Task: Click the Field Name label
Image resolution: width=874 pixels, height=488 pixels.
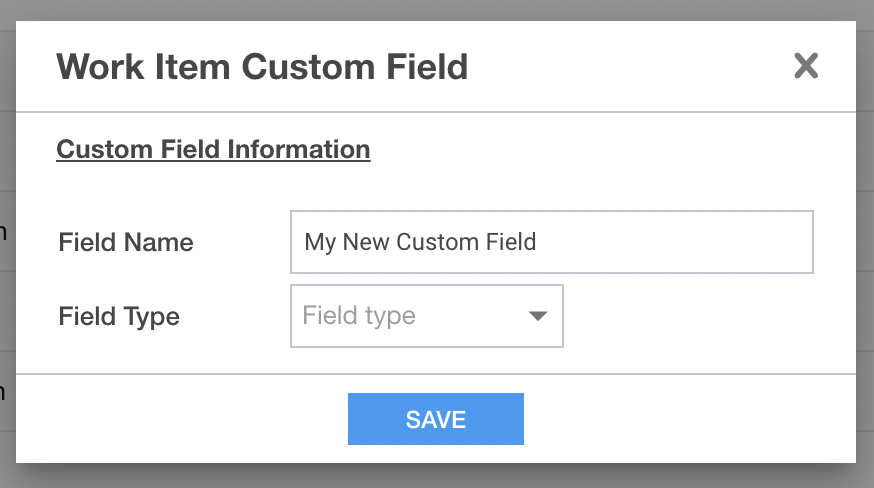Action: [126, 243]
